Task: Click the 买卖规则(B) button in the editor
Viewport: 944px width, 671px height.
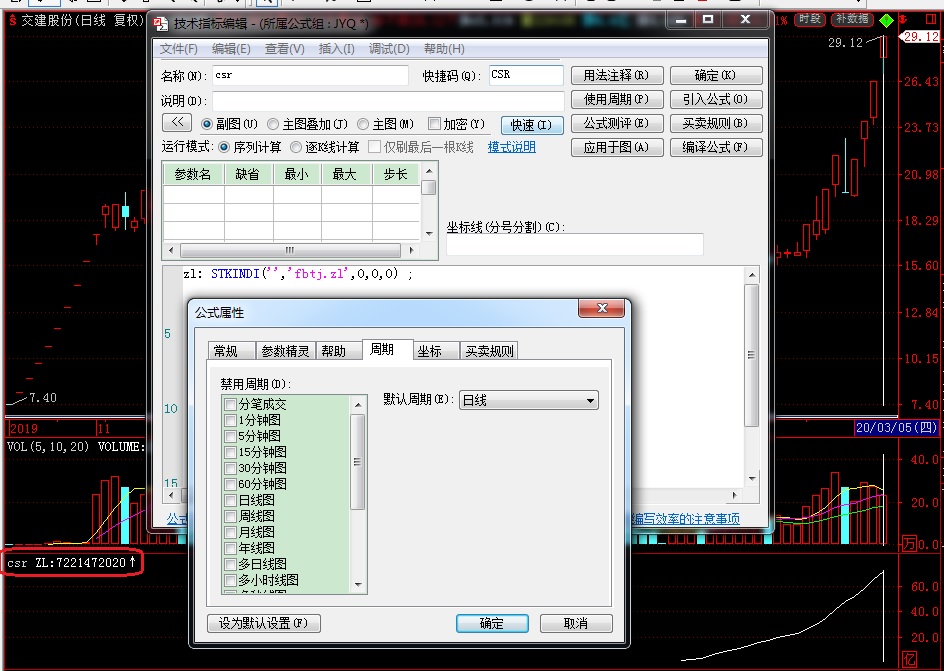Action: coord(715,123)
